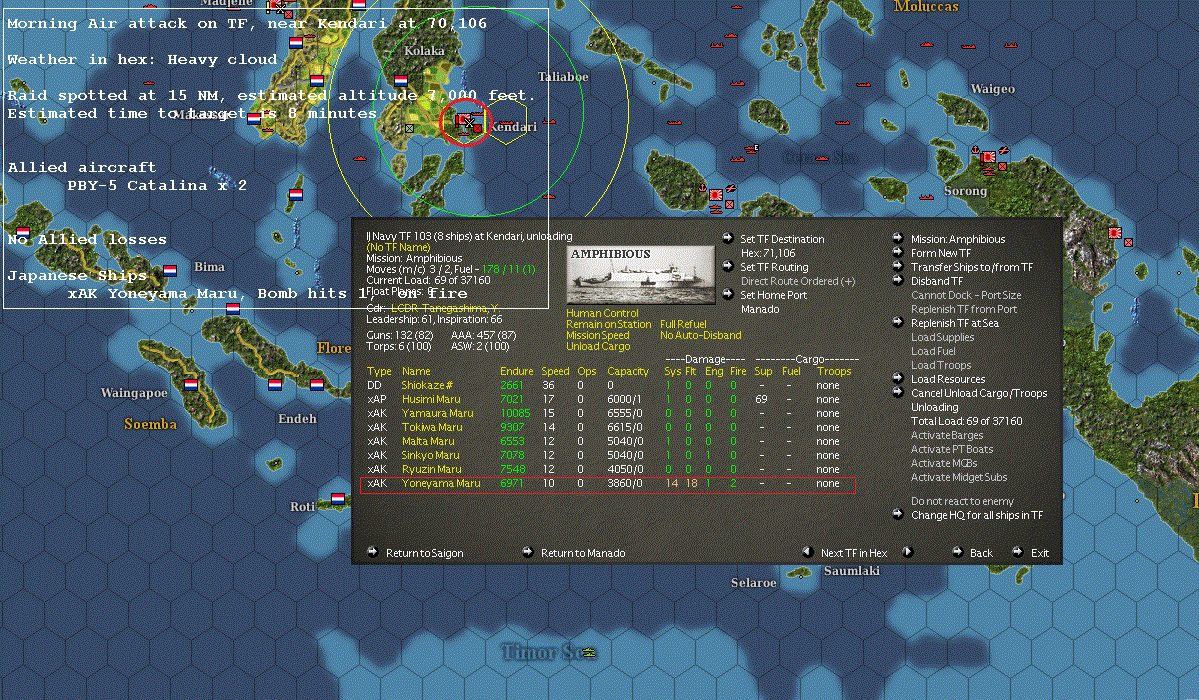Click the arrow icon beside Back
This screenshot has width=1199, height=700.
point(957,552)
